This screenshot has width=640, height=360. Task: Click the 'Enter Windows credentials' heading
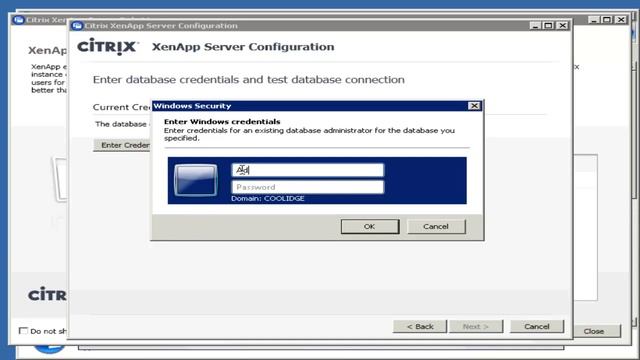click(x=222, y=122)
